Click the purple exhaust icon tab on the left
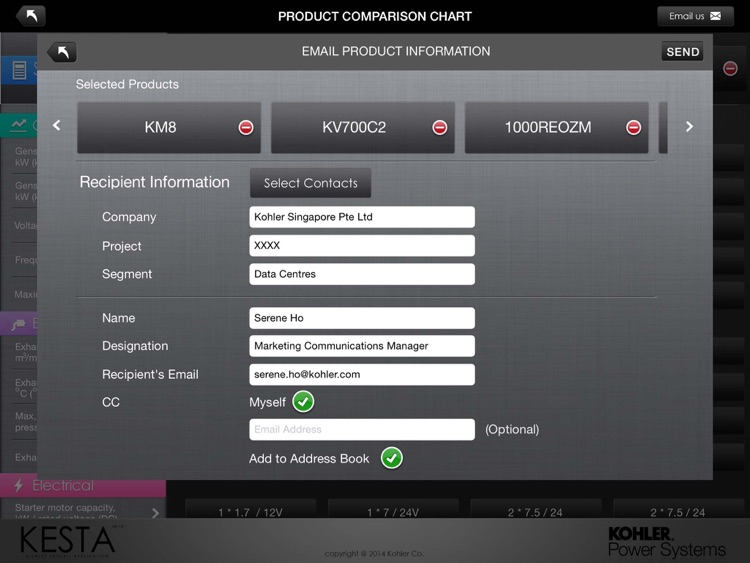This screenshot has height=563, width=750. 19,325
